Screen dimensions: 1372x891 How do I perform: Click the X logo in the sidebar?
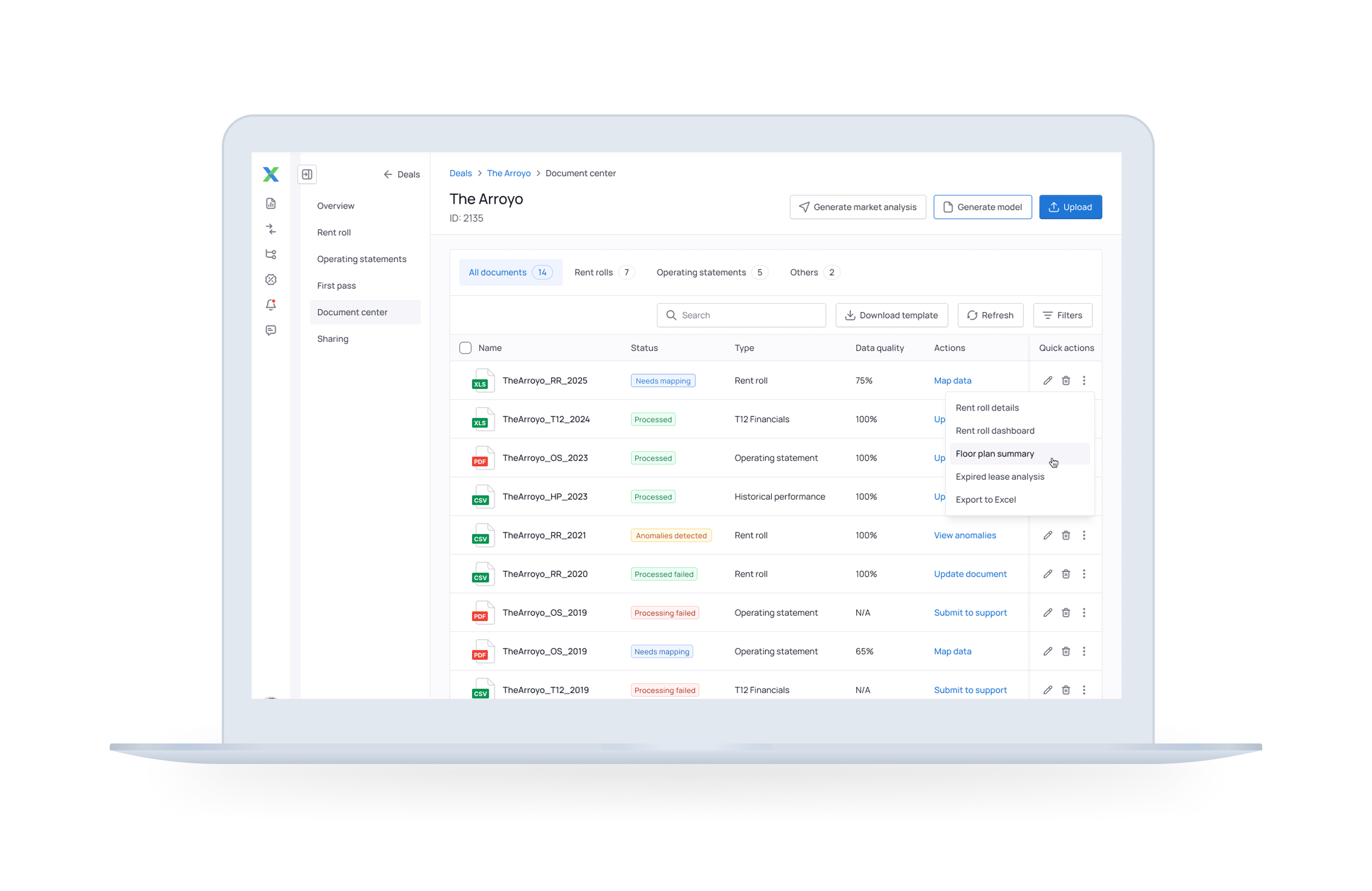pos(270,174)
